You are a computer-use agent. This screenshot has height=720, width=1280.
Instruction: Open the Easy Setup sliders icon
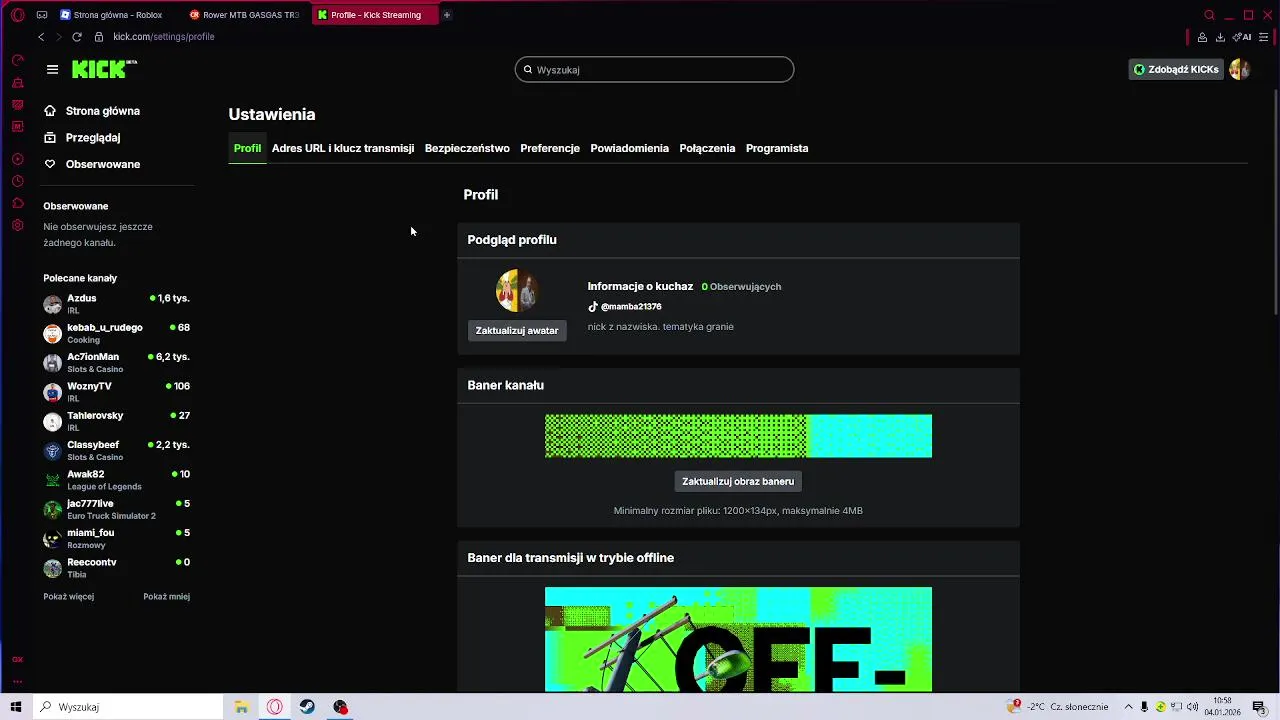coord(1264,37)
